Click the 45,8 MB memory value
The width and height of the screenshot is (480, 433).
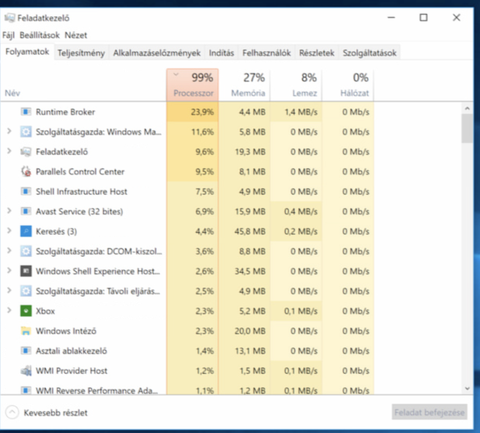[250, 231]
